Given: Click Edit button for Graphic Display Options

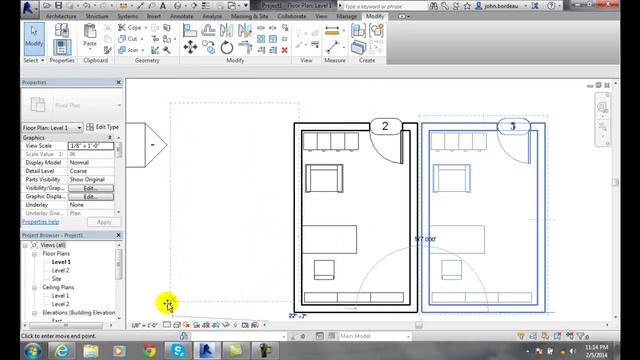Looking at the screenshot, I should (x=91, y=197).
